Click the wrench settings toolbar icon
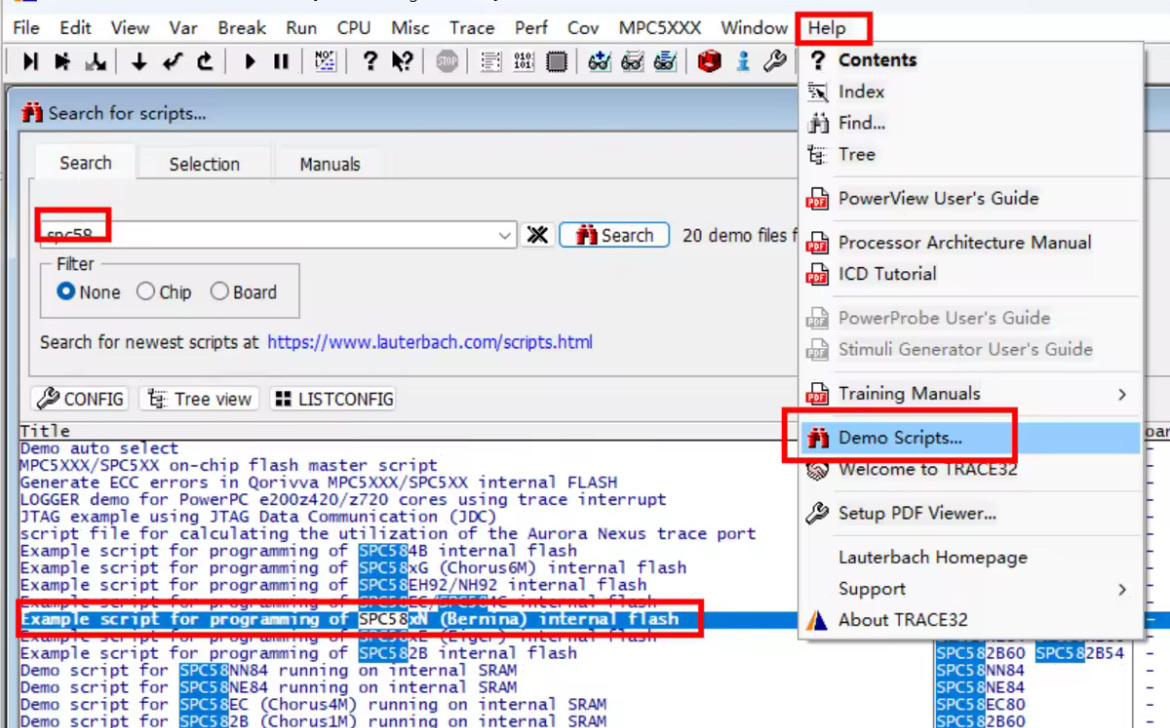1170x728 pixels. pyautogui.click(x=775, y=62)
